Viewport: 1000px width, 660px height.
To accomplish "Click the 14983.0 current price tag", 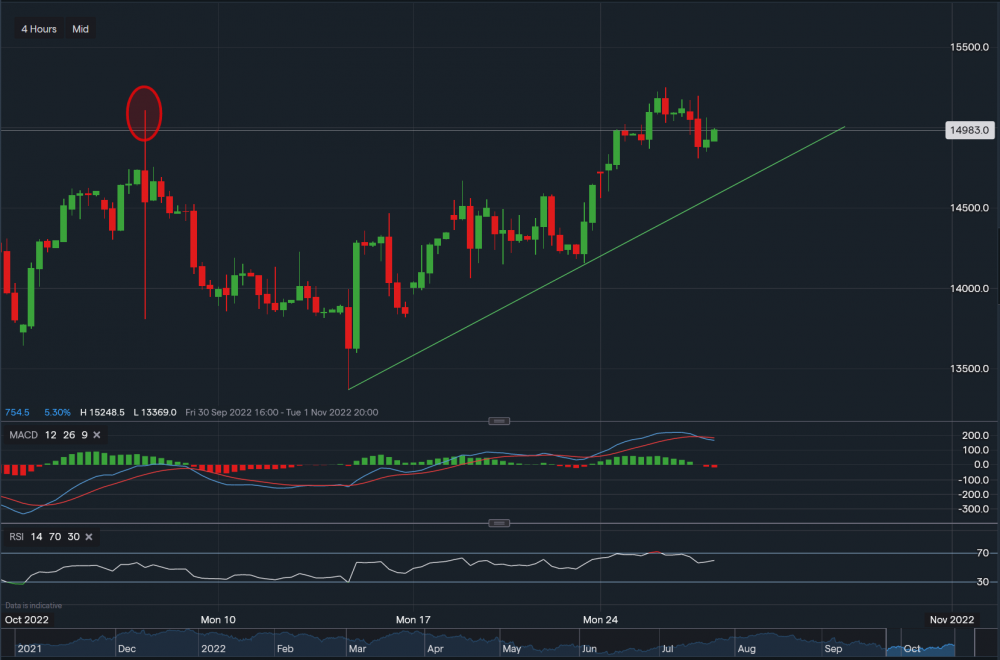I will point(968,130).
